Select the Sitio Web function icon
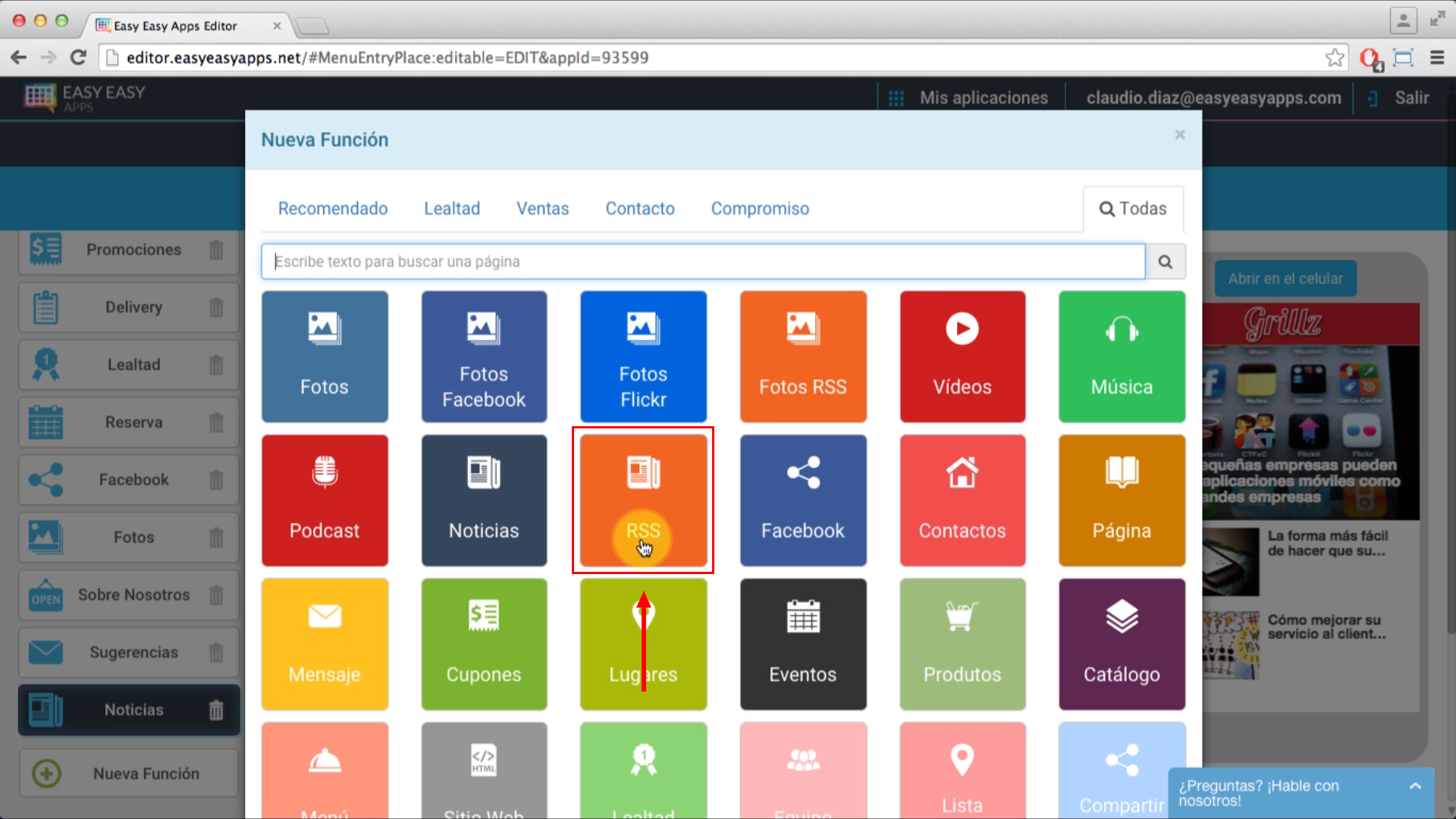Image resolution: width=1456 pixels, height=819 pixels. [x=483, y=770]
